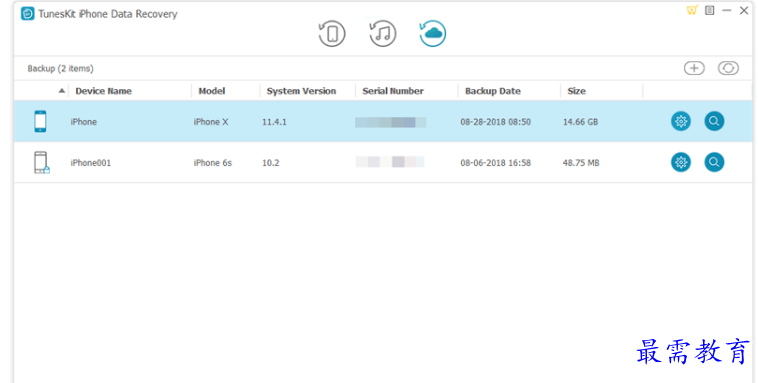This screenshot has width=758, height=383.
Task: Click the shopping cart purchase icon
Action: click(692, 10)
